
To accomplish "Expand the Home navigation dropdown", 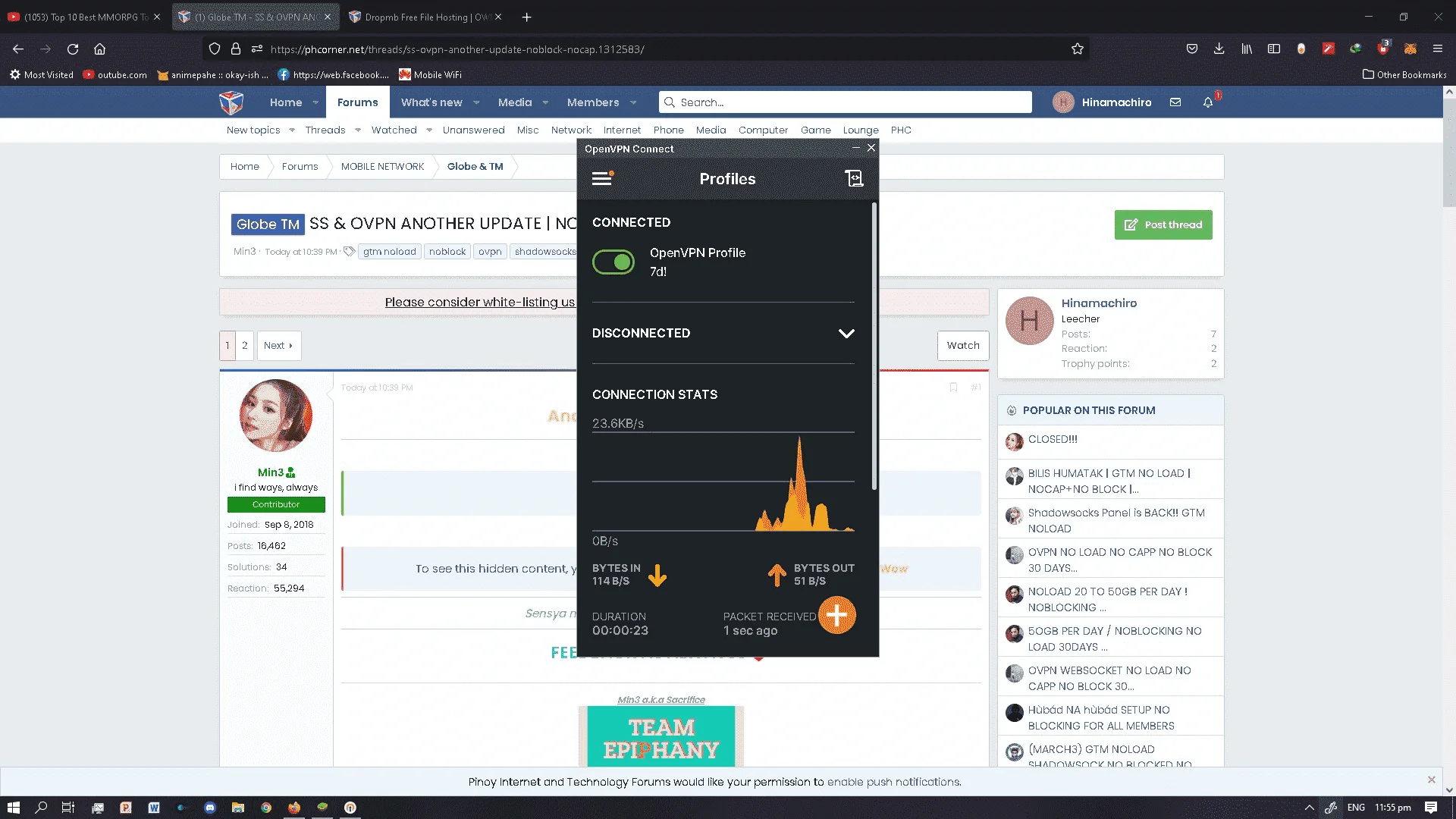I will pyautogui.click(x=315, y=102).
